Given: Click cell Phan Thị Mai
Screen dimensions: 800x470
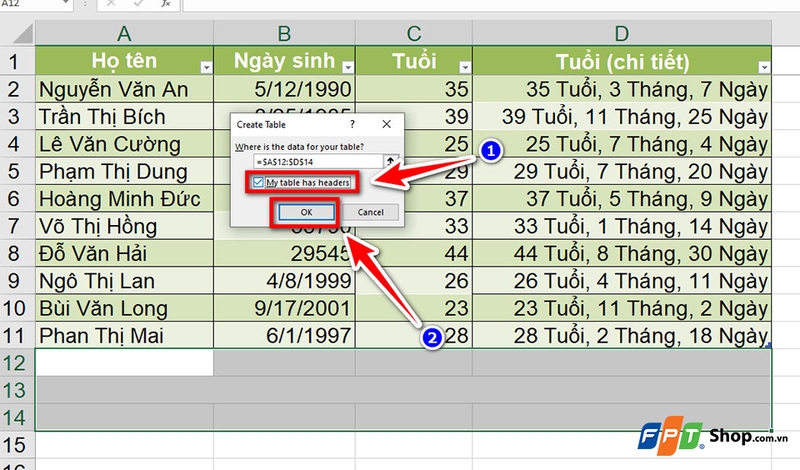Looking at the screenshot, I should 124,336.
